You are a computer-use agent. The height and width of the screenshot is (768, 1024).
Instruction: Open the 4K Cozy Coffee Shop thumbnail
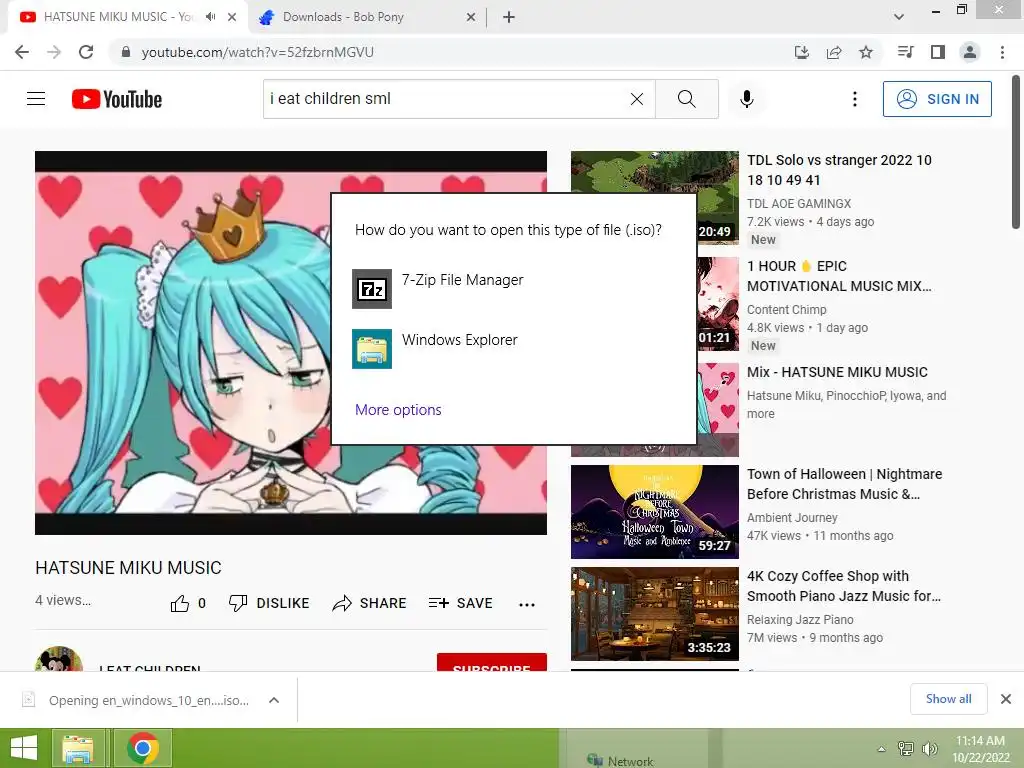pyautogui.click(x=654, y=614)
